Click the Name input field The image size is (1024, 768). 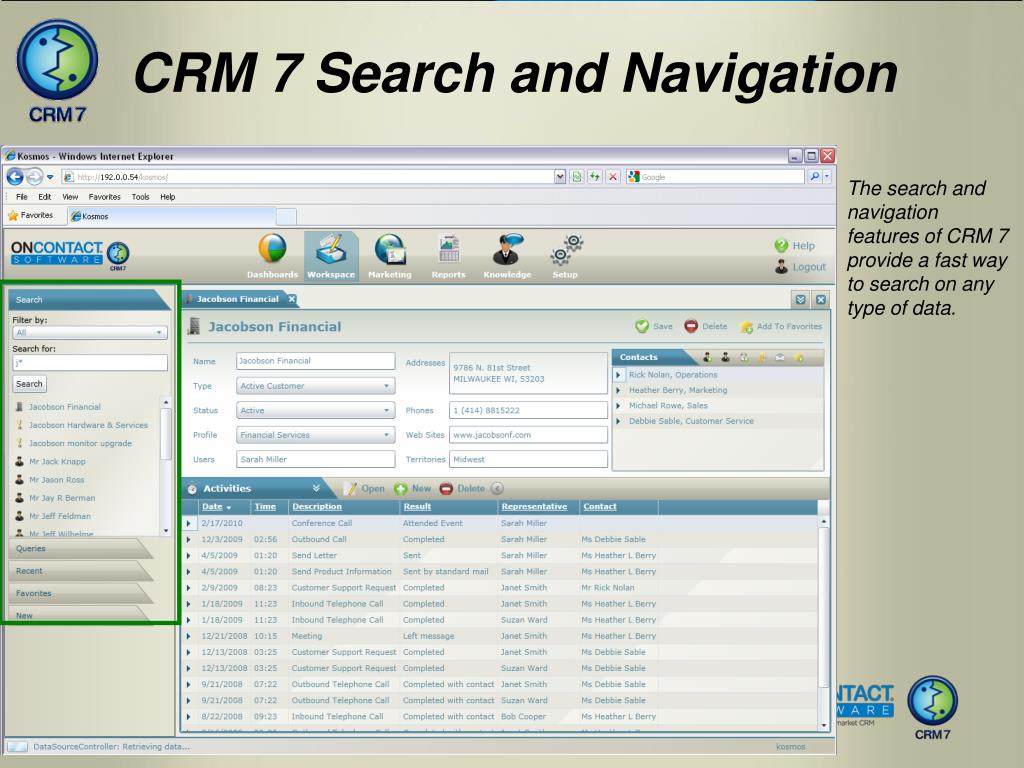coord(315,361)
